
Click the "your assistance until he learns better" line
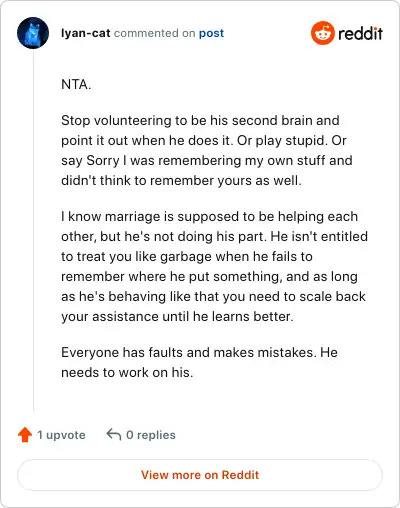177,316
